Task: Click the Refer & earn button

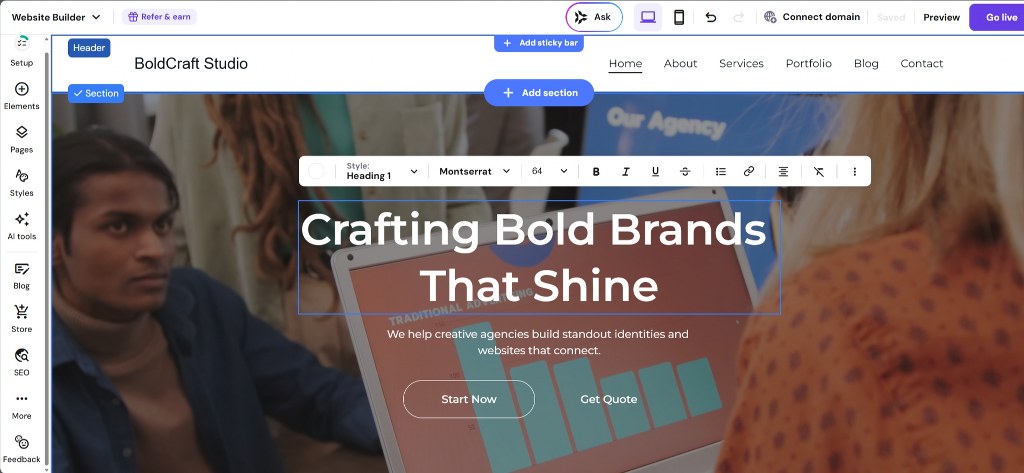Action: 159,16
